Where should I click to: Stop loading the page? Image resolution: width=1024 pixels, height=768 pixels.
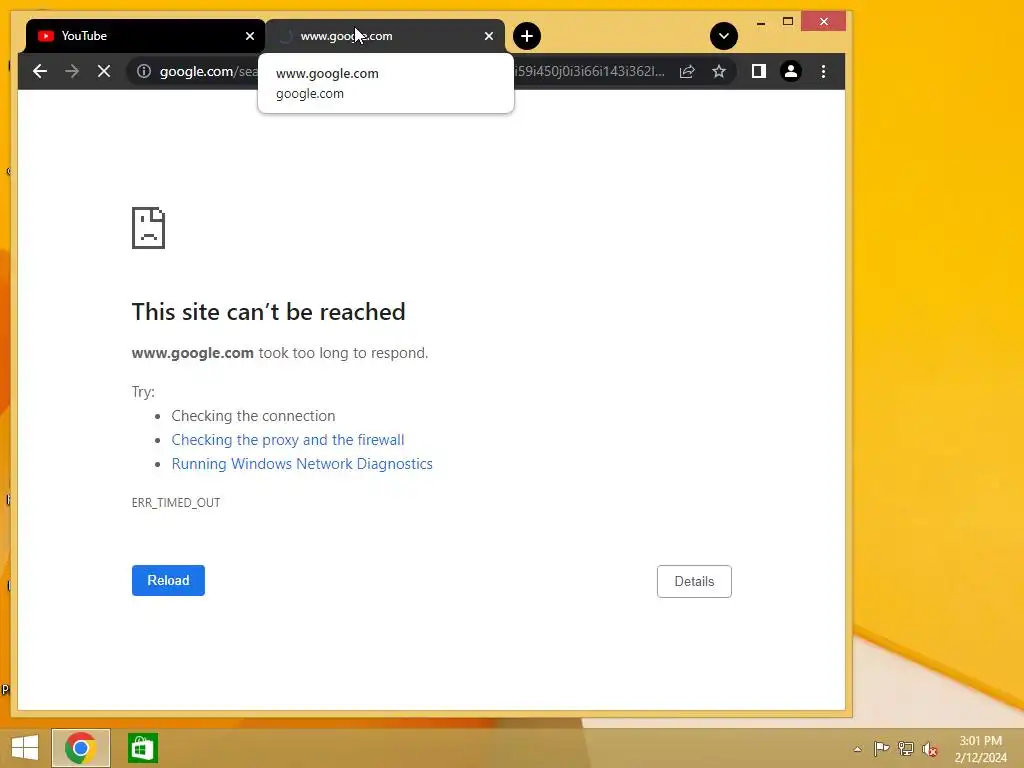click(x=104, y=71)
